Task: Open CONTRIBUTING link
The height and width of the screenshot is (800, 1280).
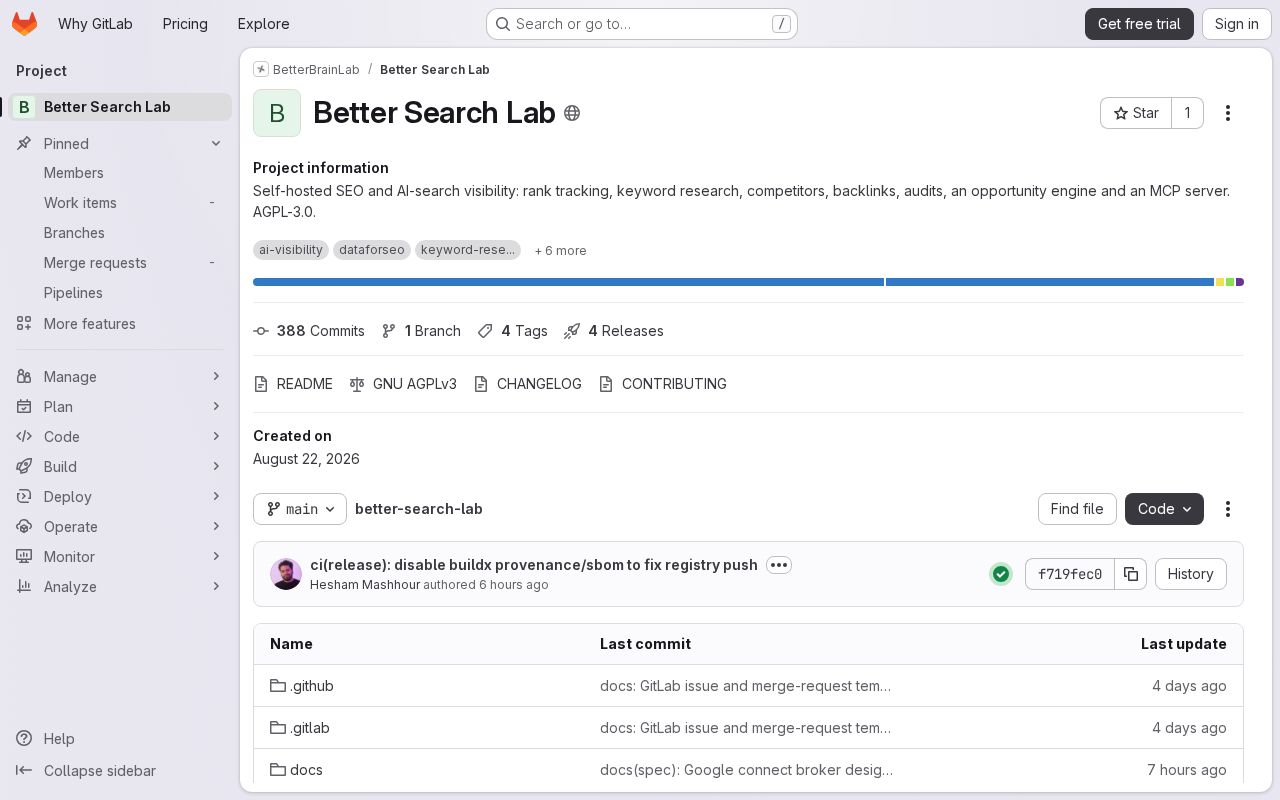Action: (x=662, y=384)
